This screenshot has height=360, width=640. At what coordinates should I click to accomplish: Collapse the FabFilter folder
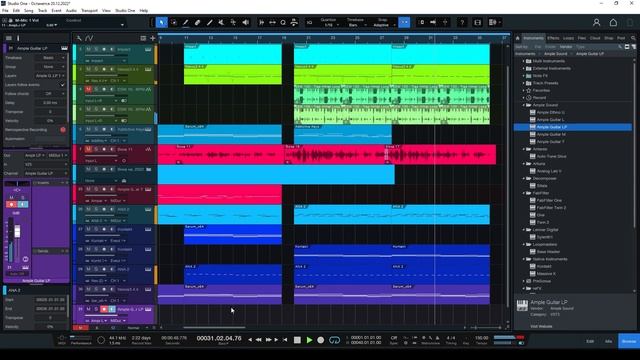click(524, 193)
